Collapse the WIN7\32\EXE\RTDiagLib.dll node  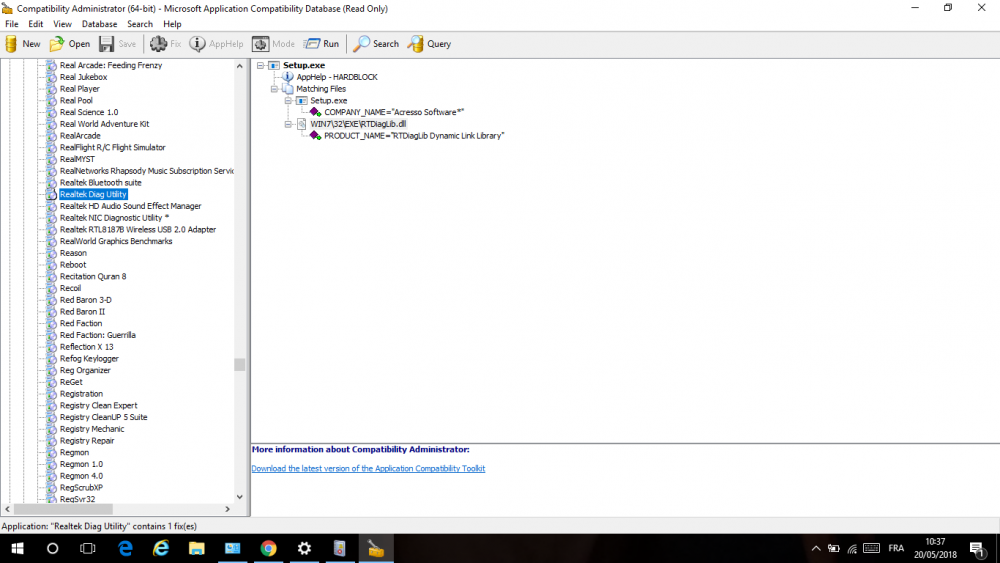(288, 124)
